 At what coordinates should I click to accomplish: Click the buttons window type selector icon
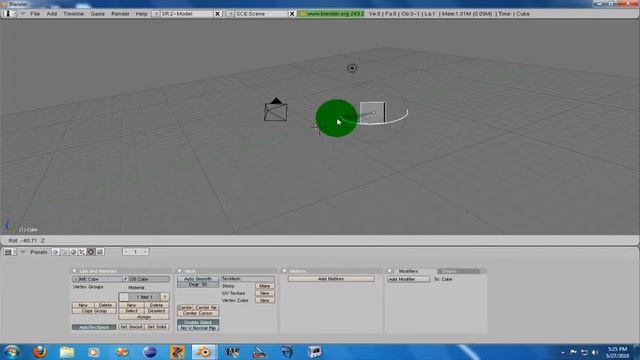10,252
